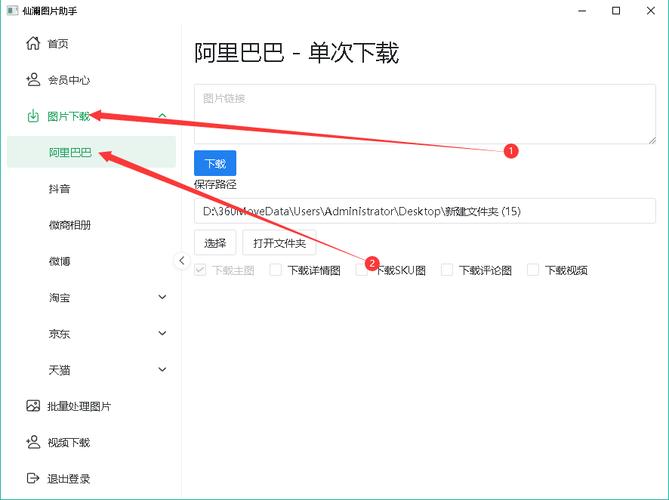Viewport: 669px width, 500px height.
Task: Select 阿里巴巴 in the sidebar
Action: (91, 152)
